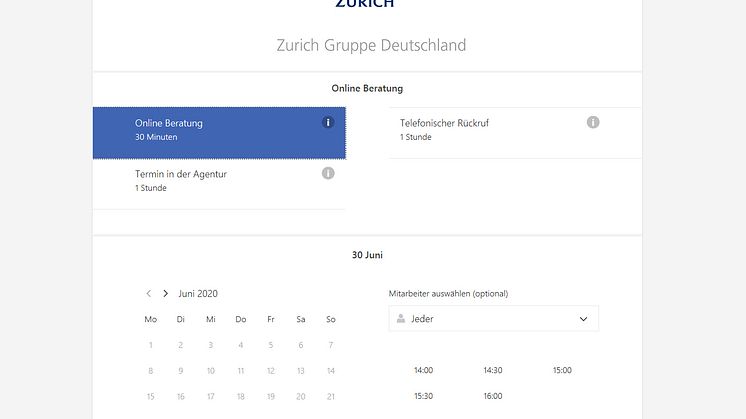Open info icon for Online Beratung
Image resolution: width=746 pixels, height=419 pixels.
point(328,122)
